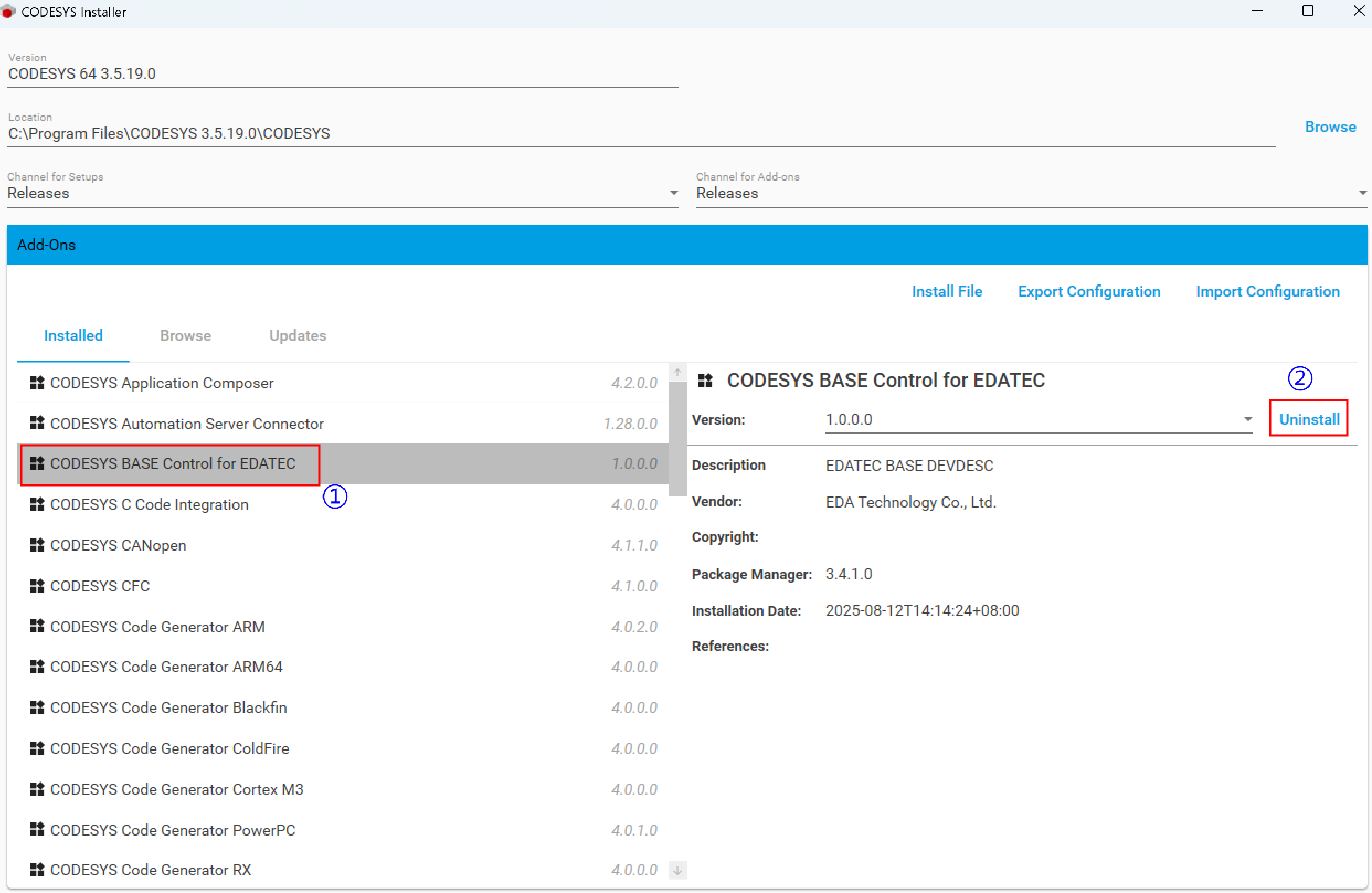Open the Channel for Add-ons dropdown

1362,193
